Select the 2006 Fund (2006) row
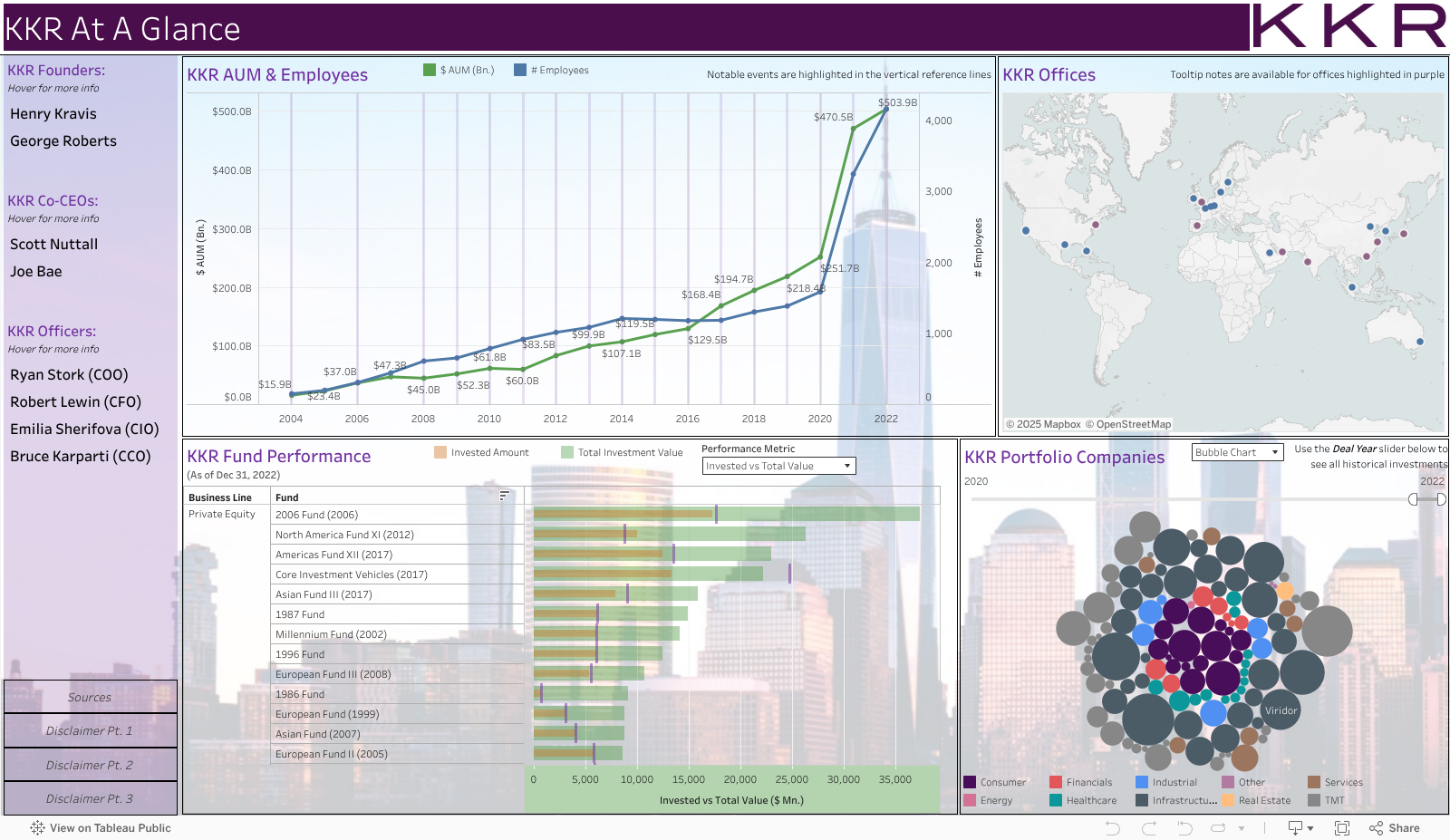1450x840 pixels. click(398, 515)
